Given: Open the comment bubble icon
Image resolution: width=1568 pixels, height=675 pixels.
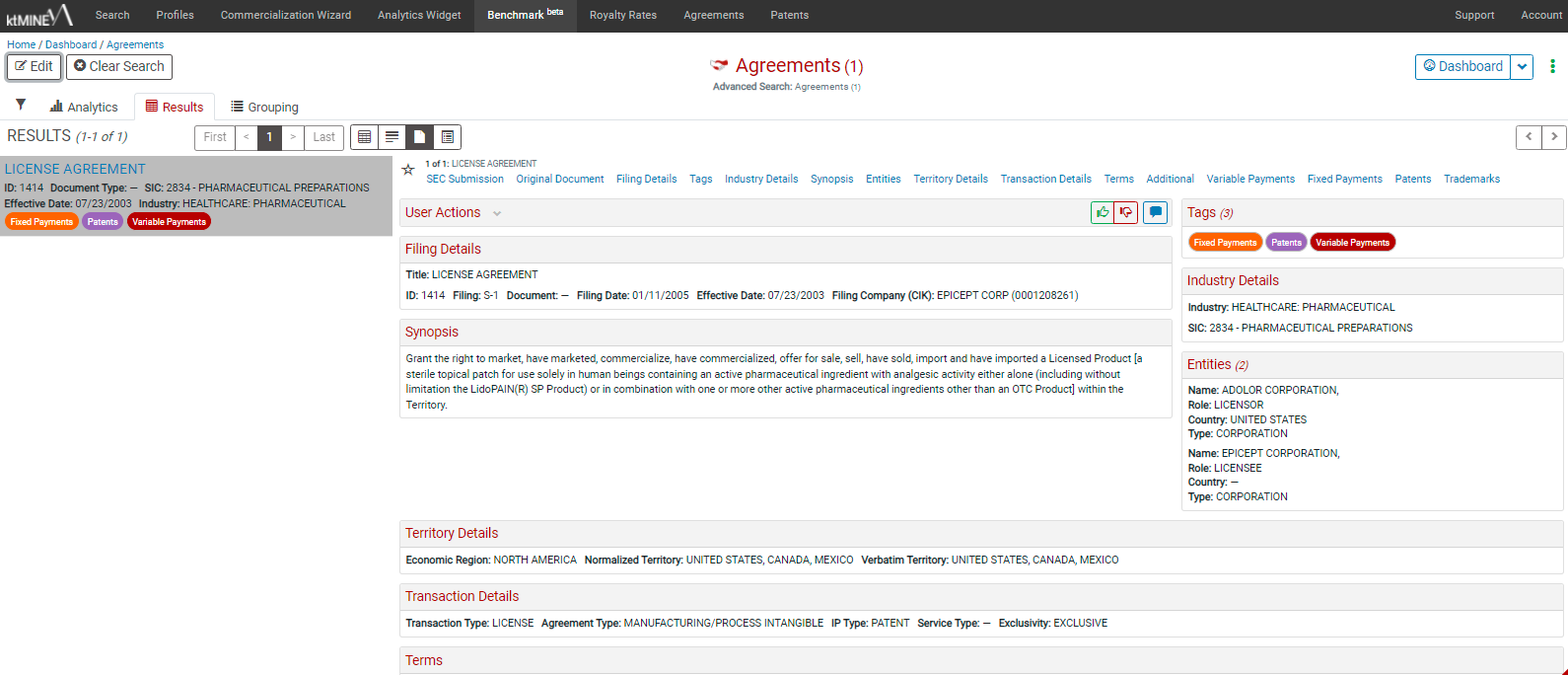Looking at the screenshot, I should [x=1155, y=212].
